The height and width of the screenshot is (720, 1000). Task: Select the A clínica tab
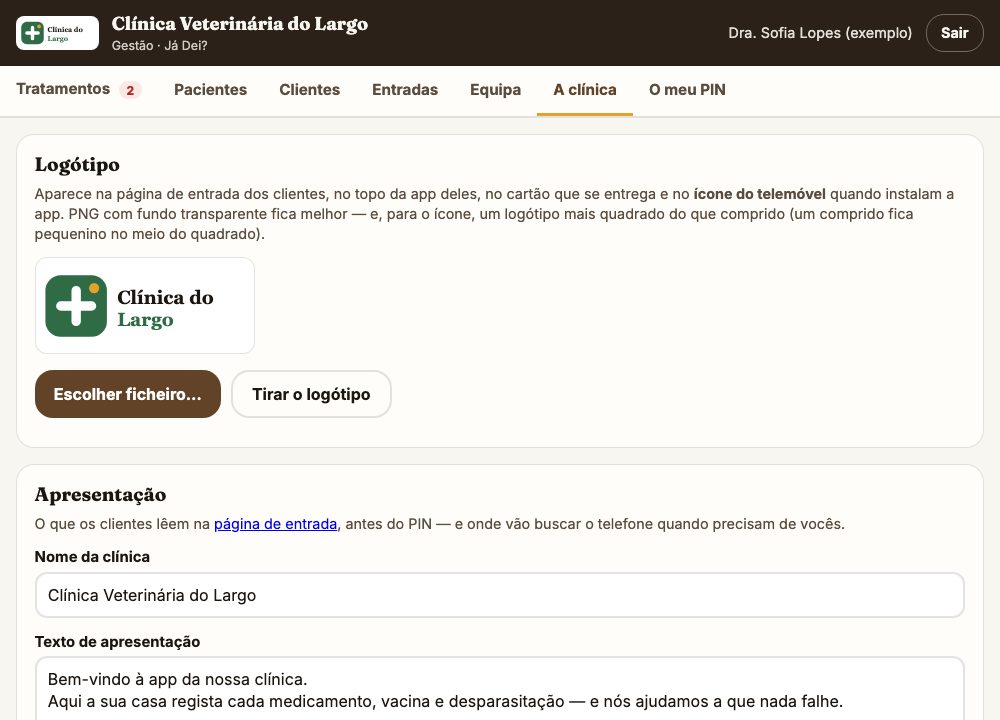585,90
